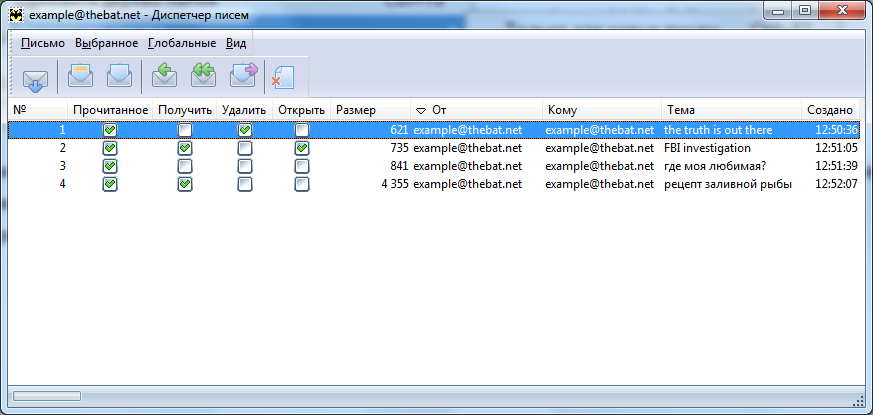
Task: Click the single green arrow reply icon
Action: coord(164,76)
